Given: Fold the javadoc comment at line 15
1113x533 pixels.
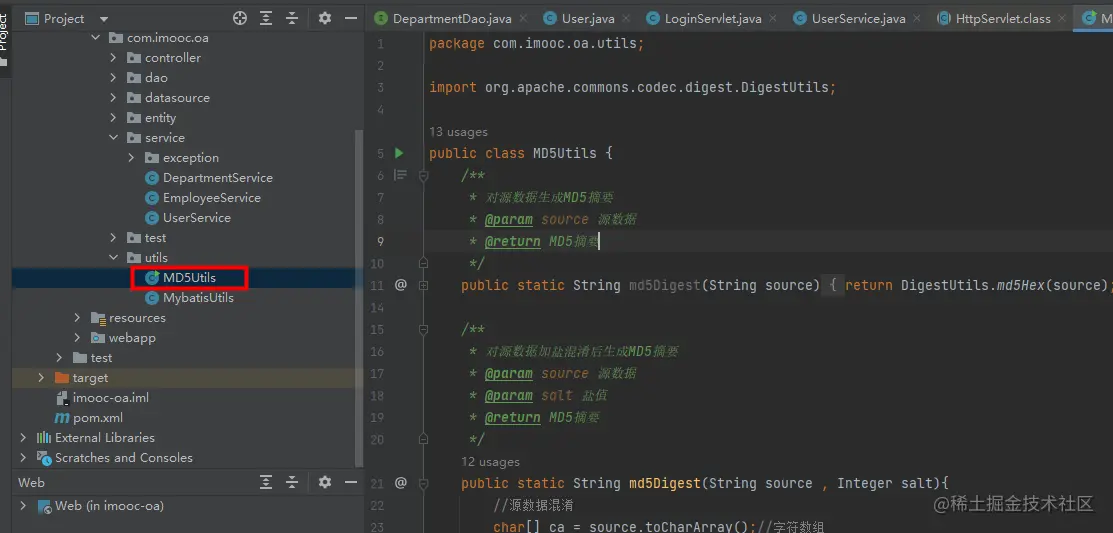Looking at the screenshot, I should [x=423, y=329].
